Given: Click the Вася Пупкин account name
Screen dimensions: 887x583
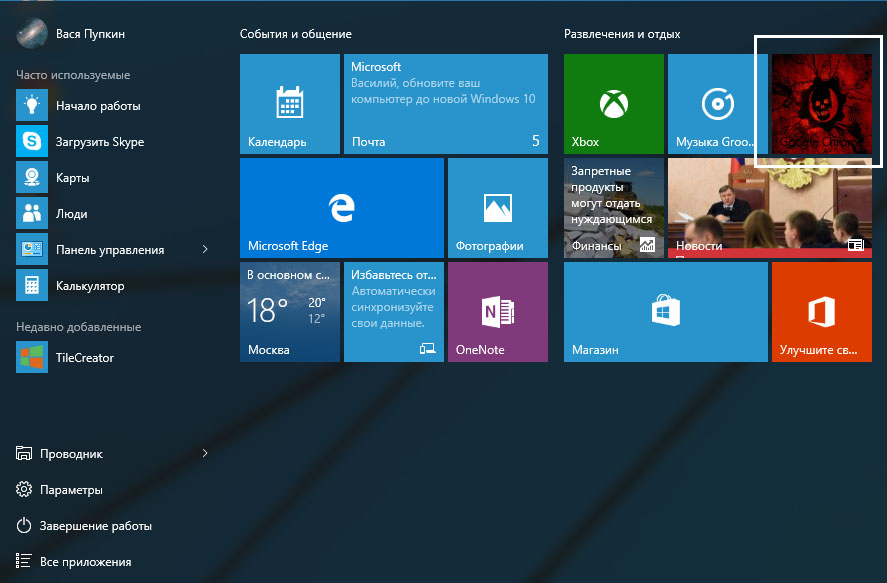Looking at the screenshot, I should pyautogui.click(x=90, y=34).
